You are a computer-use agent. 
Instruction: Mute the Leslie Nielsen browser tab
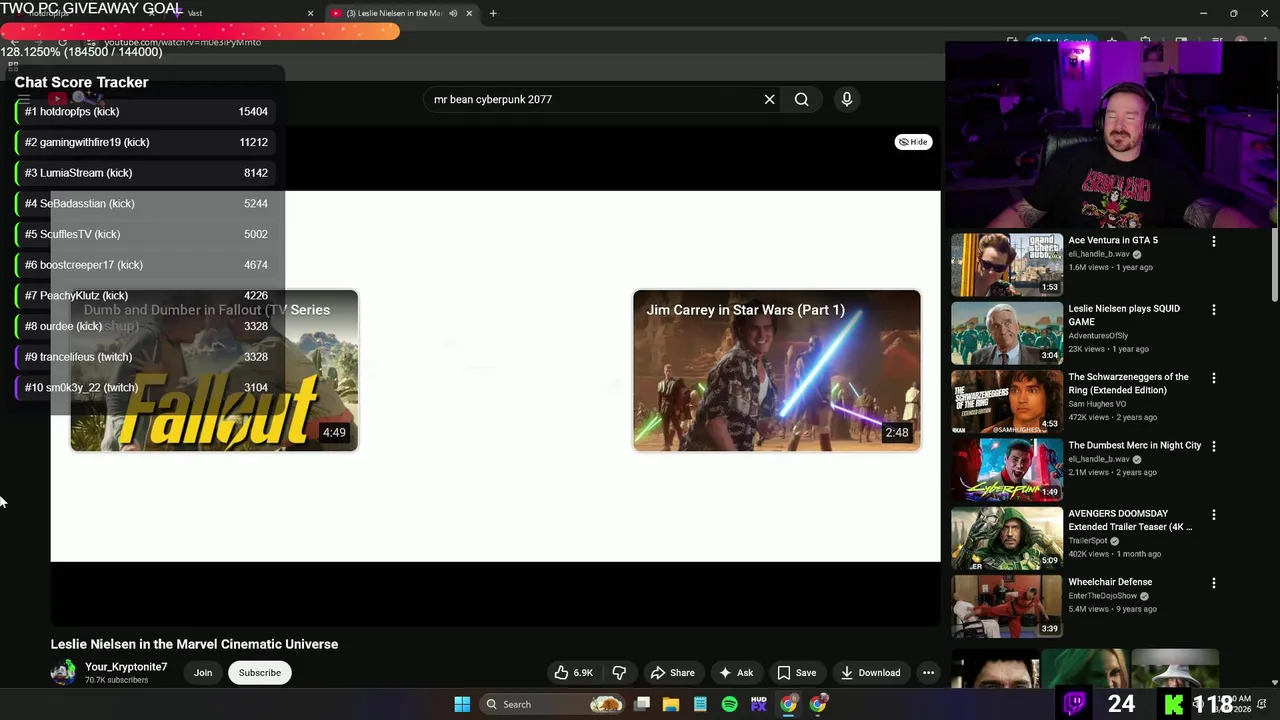[x=453, y=13]
